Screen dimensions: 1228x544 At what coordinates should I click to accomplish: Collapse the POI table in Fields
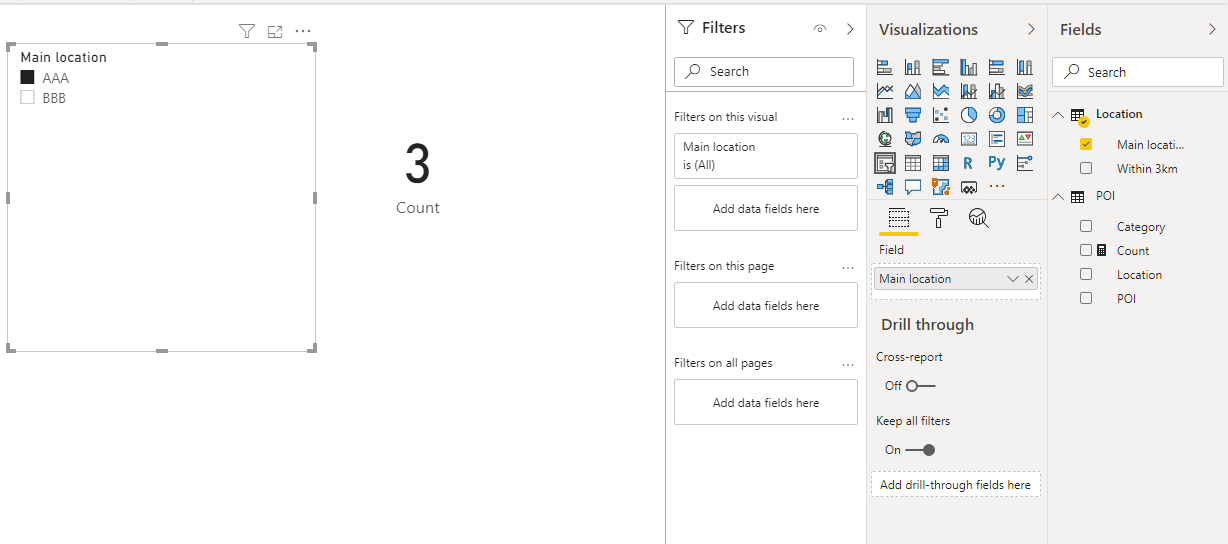(1059, 196)
